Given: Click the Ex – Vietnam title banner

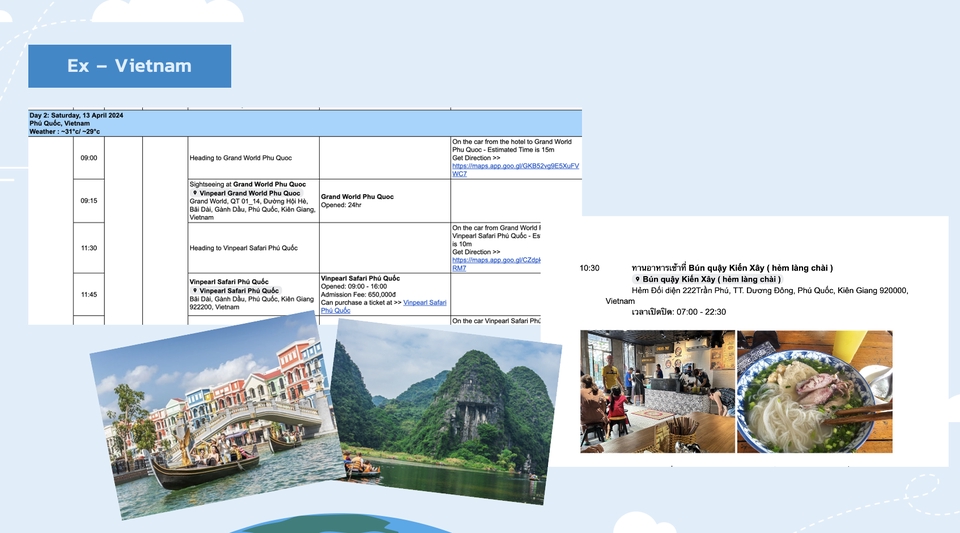Looking at the screenshot, I should (x=129, y=66).
